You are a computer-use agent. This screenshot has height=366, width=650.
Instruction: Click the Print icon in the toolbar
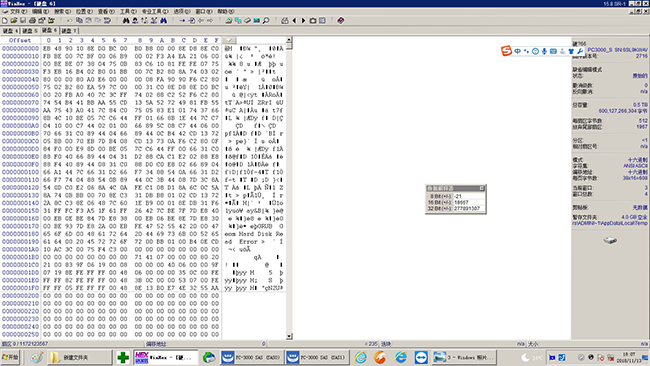tap(32, 20)
